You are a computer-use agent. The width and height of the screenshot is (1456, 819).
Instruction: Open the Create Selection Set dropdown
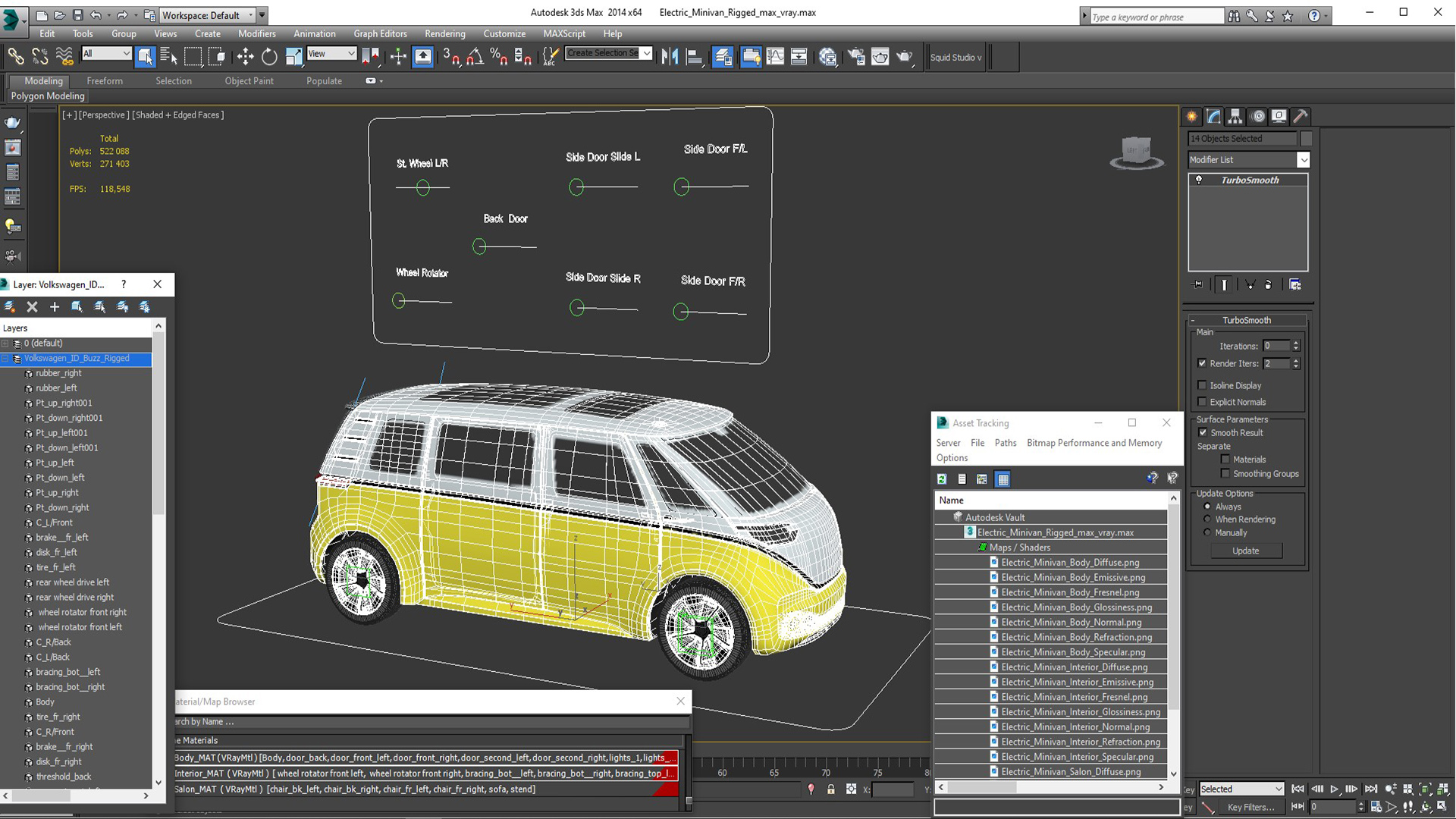click(x=646, y=53)
